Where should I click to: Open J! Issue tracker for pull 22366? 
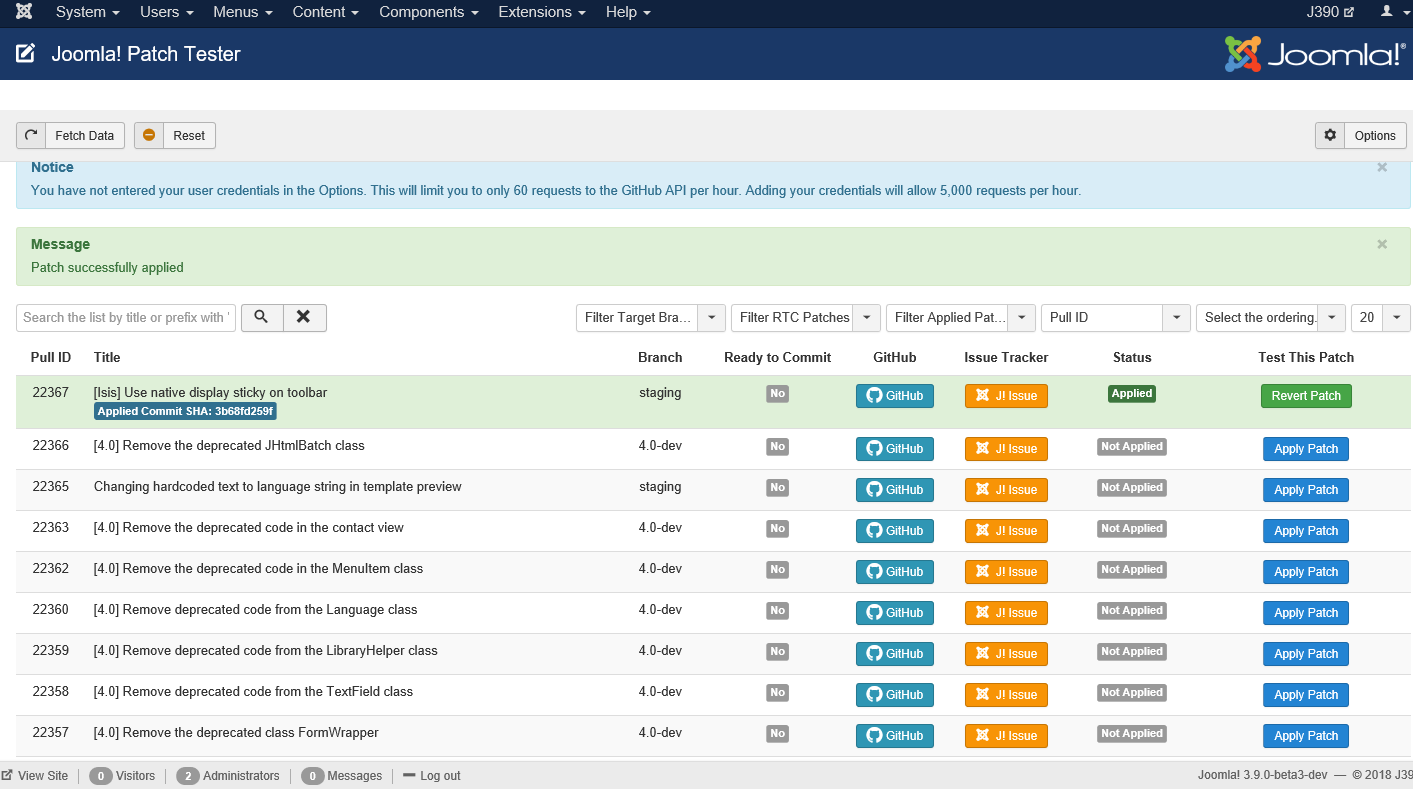(1006, 449)
